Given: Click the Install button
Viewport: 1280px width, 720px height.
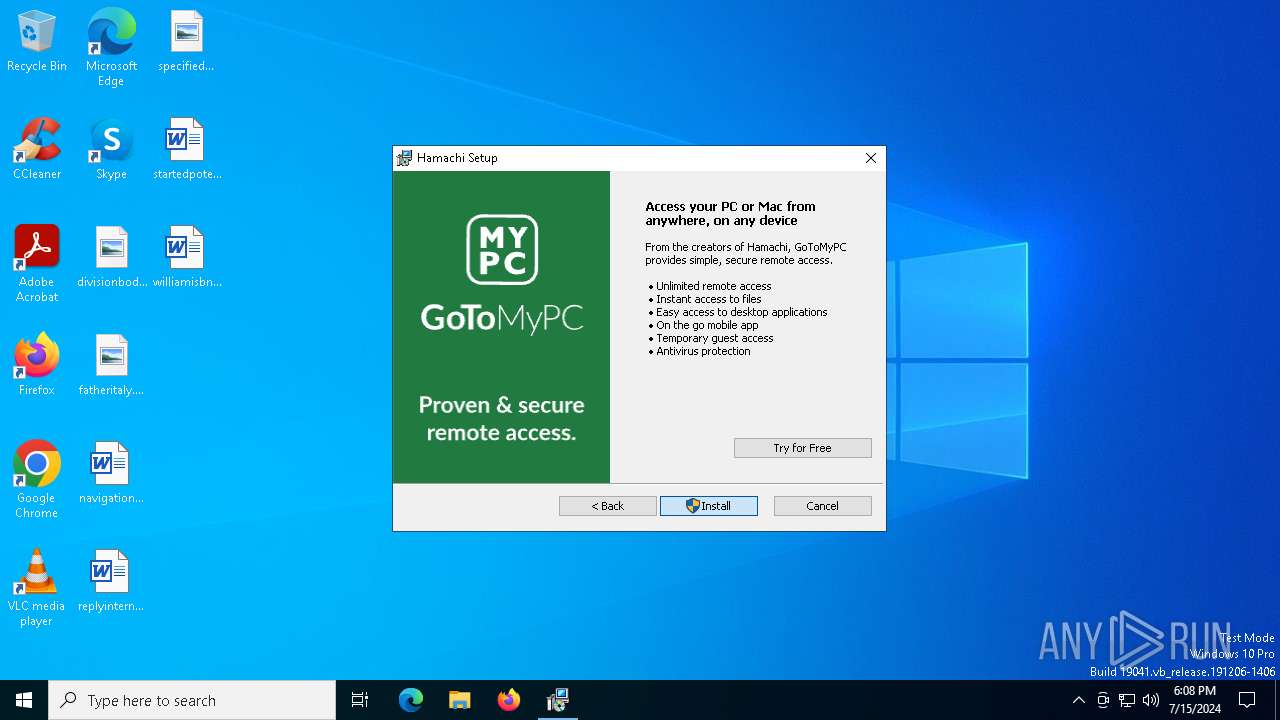Looking at the screenshot, I should click(x=708, y=506).
